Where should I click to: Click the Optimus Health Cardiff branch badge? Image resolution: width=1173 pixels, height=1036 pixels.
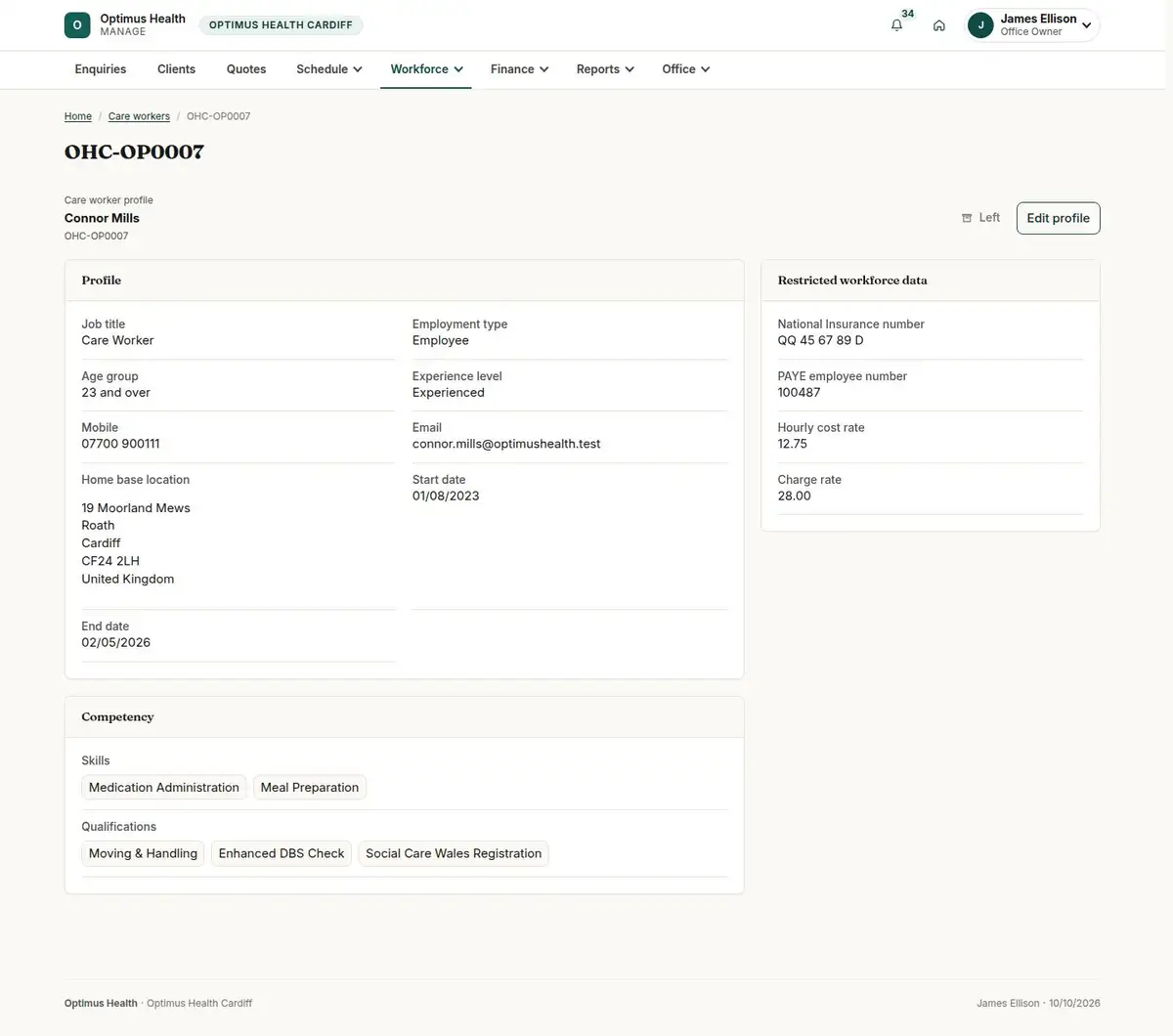[x=281, y=25]
